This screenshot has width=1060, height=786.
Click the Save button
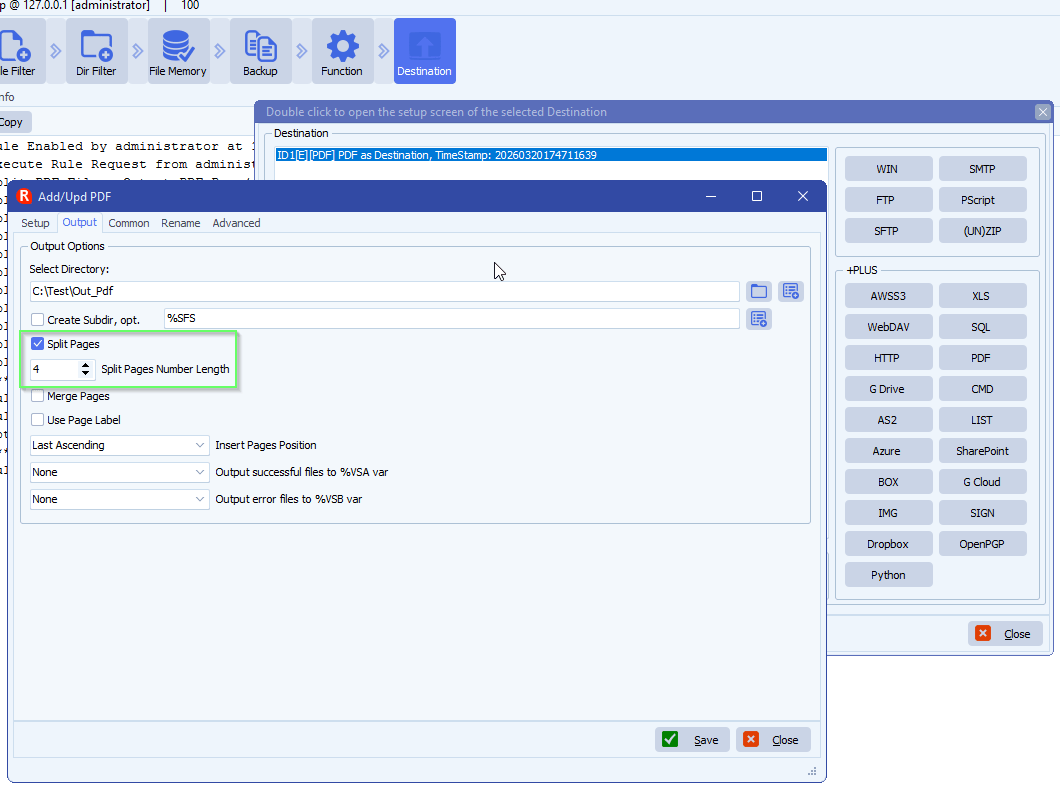[692, 740]
